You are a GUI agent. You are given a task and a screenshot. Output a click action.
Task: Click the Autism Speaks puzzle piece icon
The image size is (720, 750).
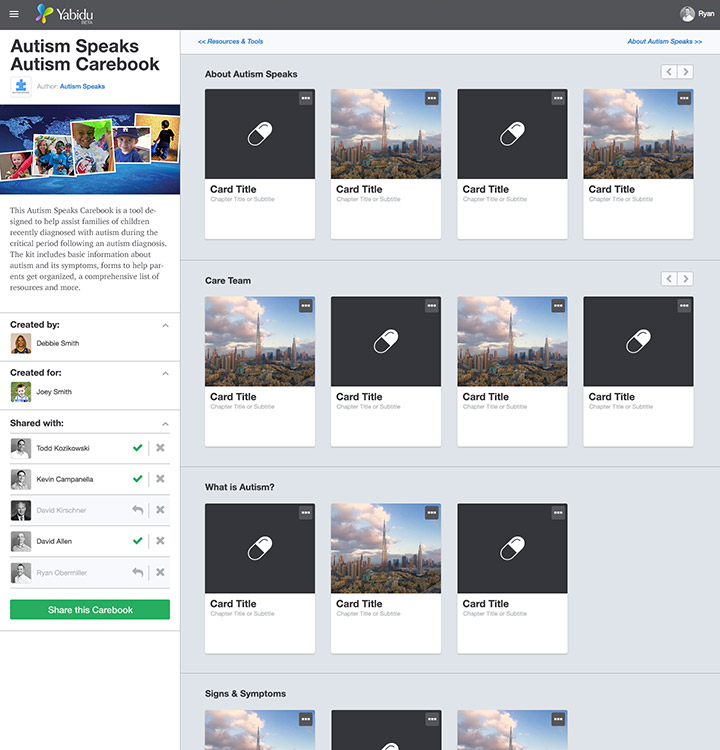pos(21,87)
